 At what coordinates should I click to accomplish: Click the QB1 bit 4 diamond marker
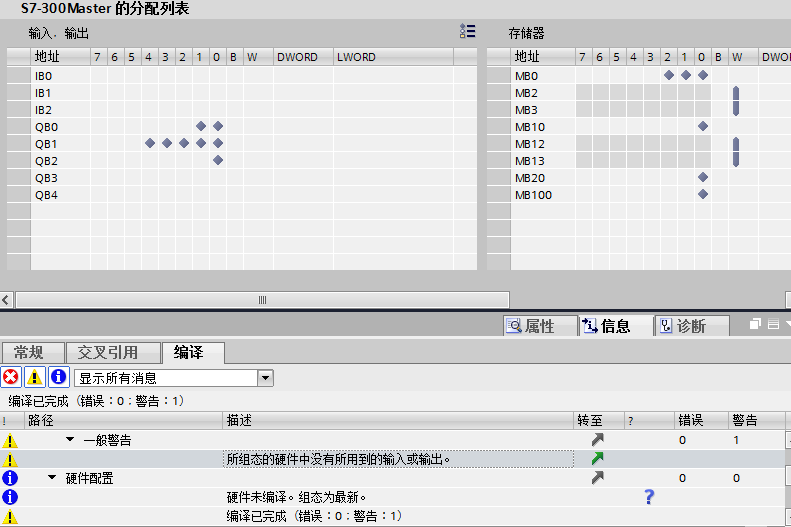tap(150, 143)
